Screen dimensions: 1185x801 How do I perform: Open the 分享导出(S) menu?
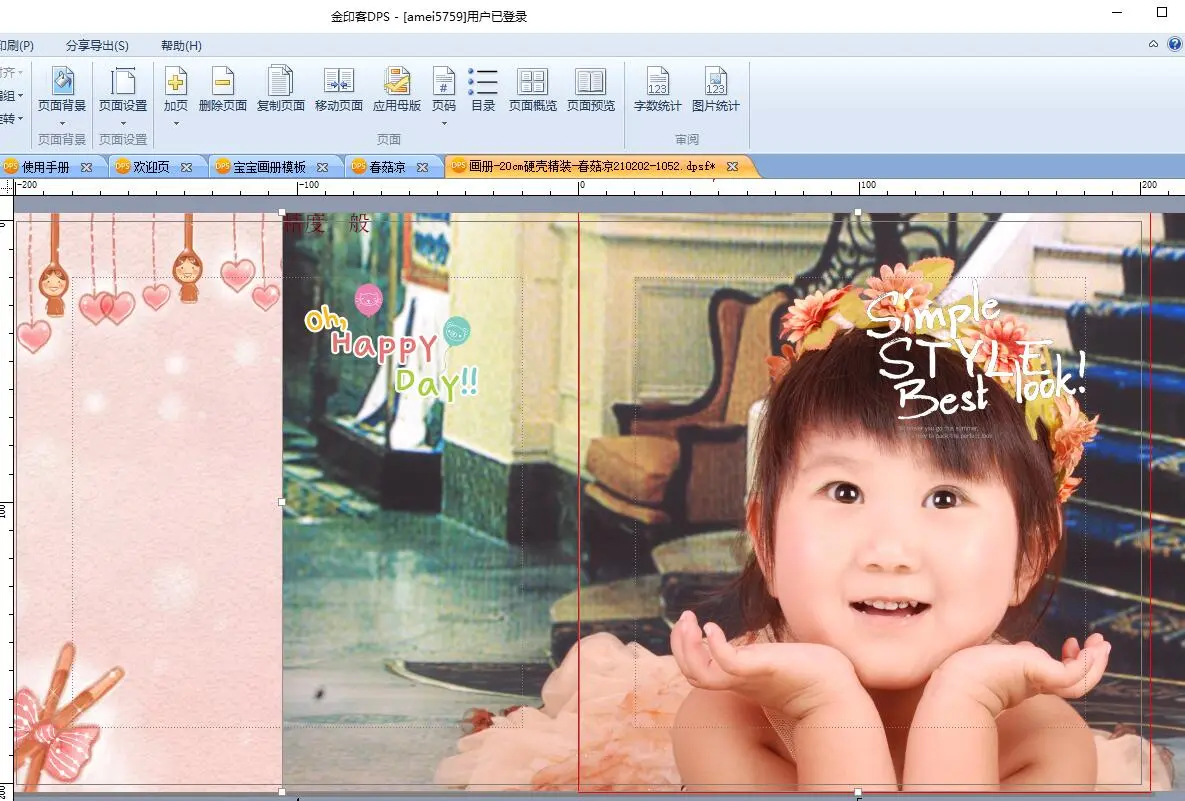(97, 45)
